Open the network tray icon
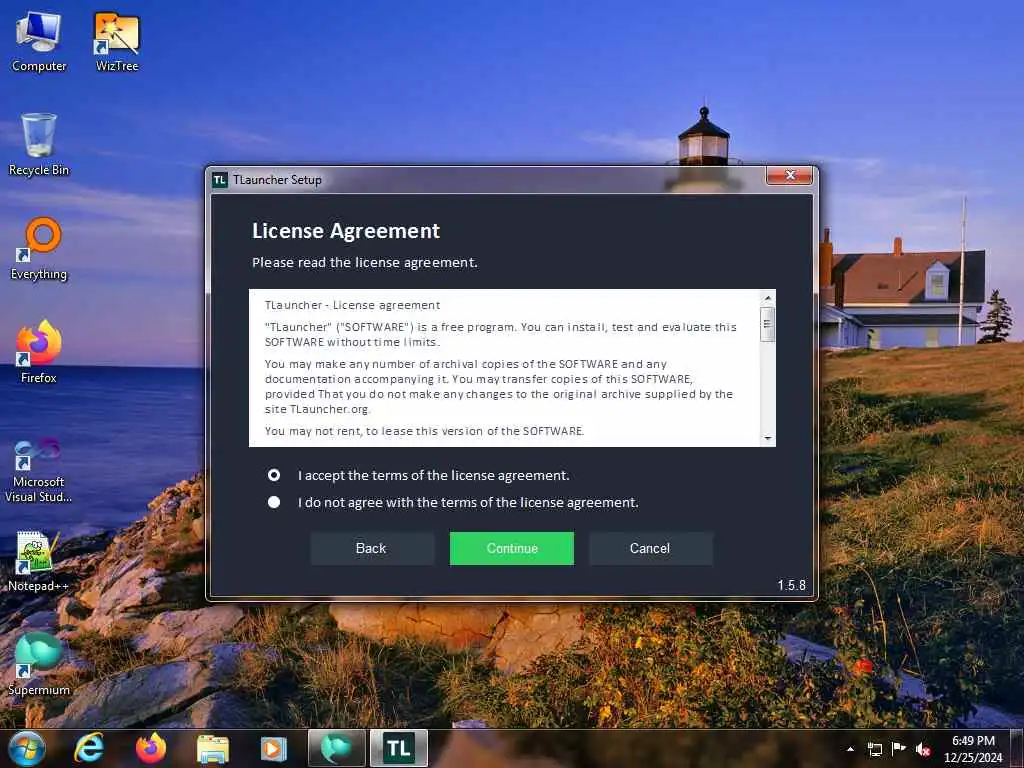Screen dimensions: 1024x768 coord(874,749)
